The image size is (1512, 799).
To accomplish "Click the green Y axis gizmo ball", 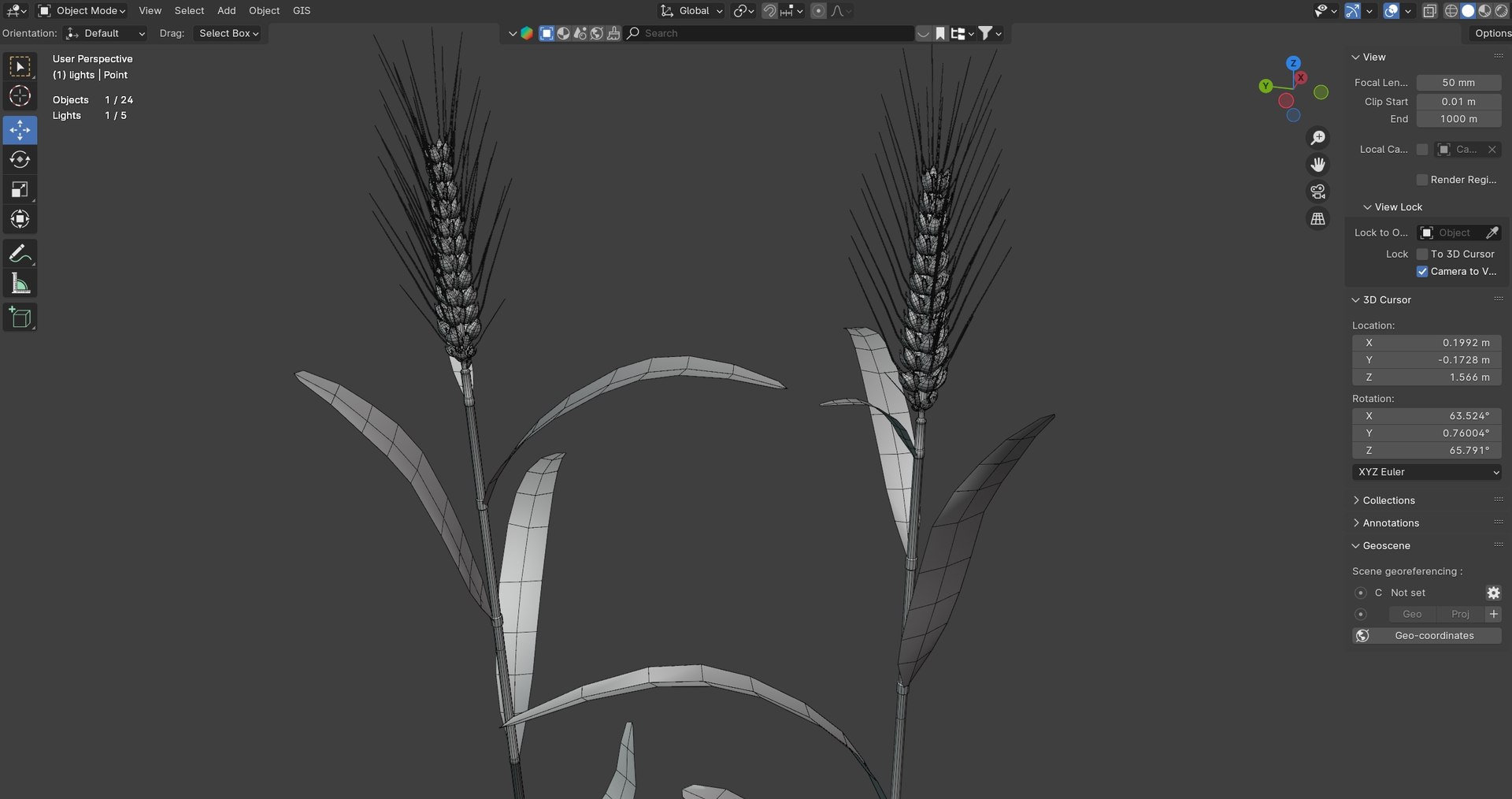I will coord(1266,86).
